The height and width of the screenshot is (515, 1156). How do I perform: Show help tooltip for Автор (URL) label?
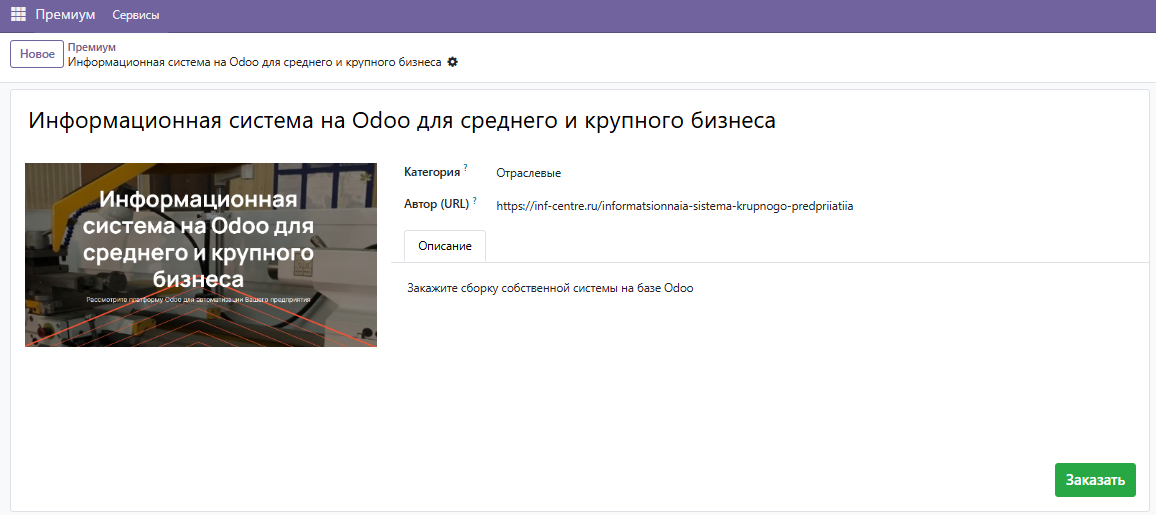click(x=475, y=200)
